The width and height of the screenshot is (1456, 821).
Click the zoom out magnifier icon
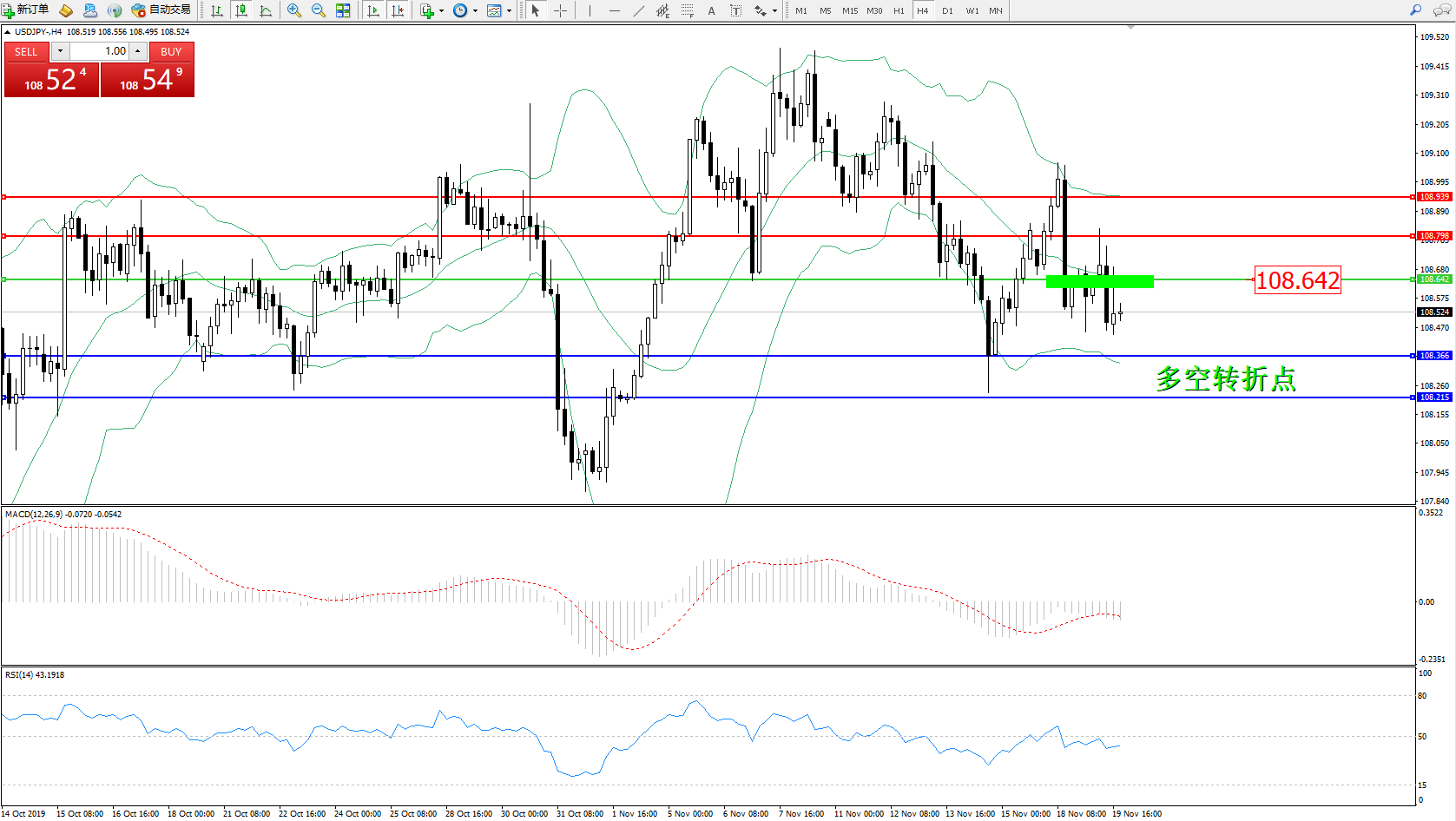[319, 10]
